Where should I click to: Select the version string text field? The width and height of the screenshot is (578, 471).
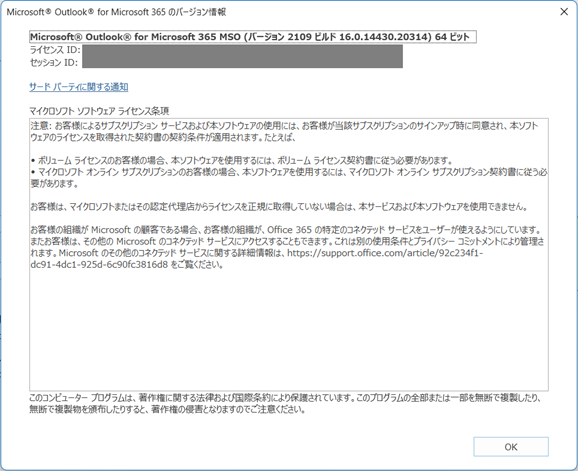(x=253, y=37)
